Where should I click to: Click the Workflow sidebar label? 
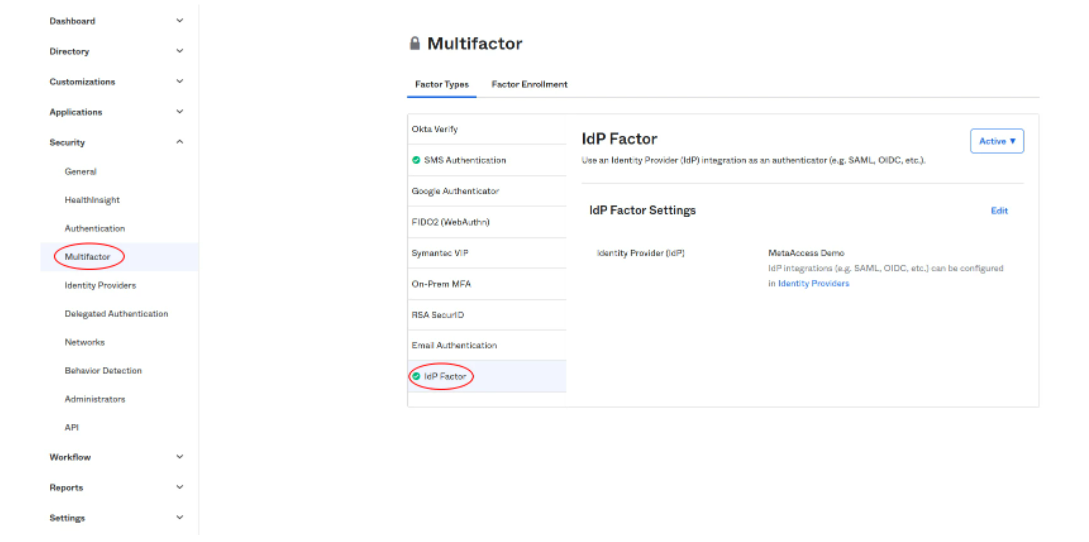70,457
